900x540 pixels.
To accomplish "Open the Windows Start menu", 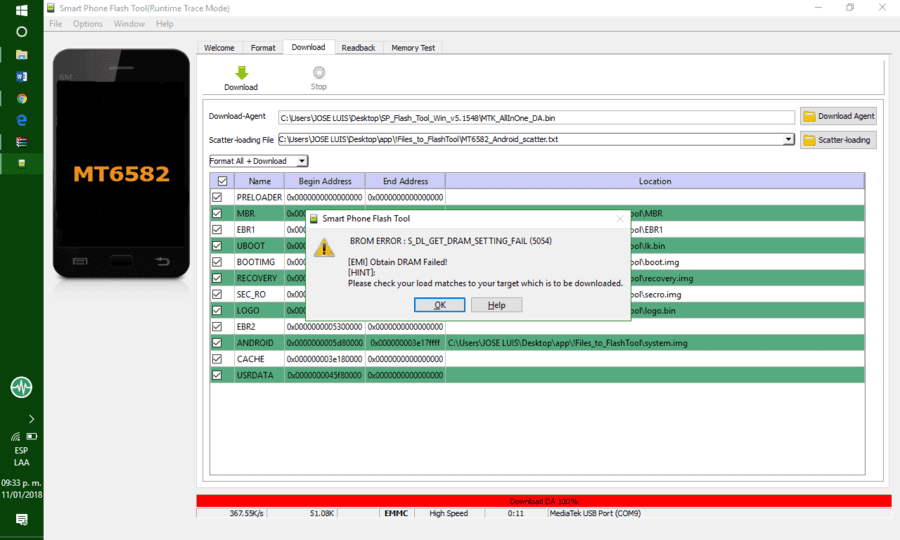I will click(22, 10).
